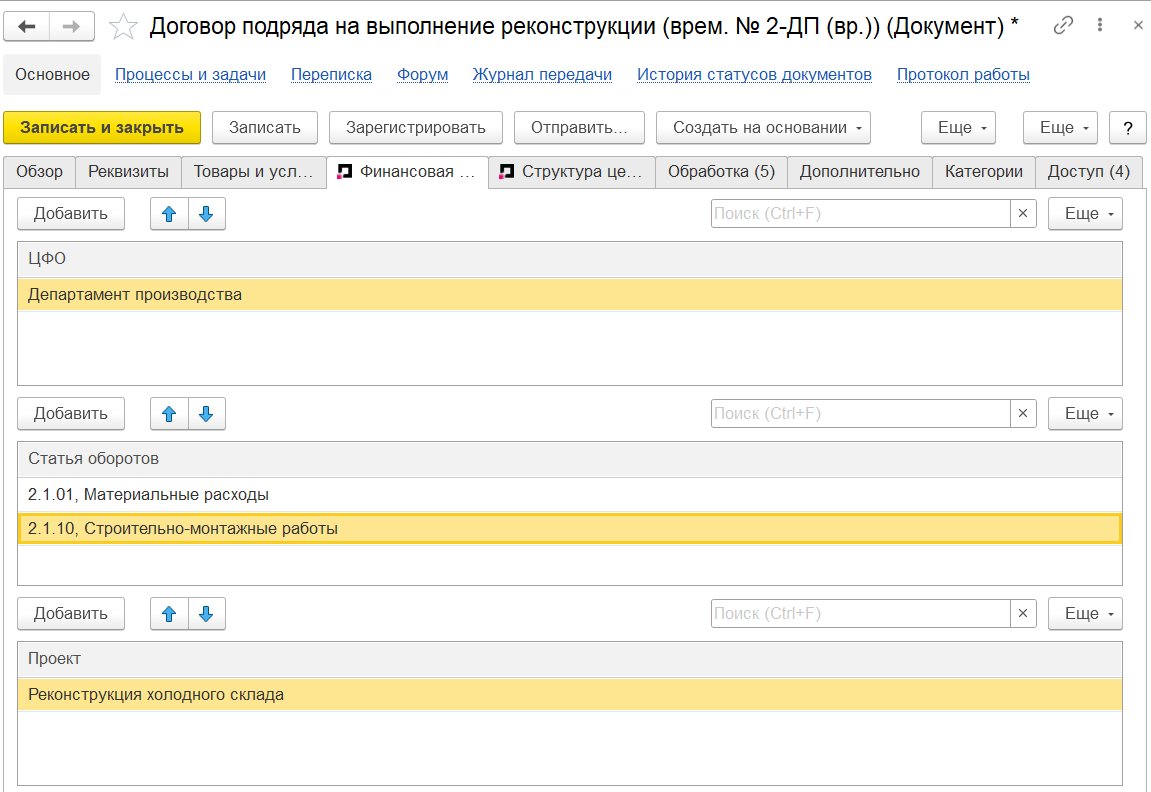
Task: Open the Переписка link
Action: [331, 75]
